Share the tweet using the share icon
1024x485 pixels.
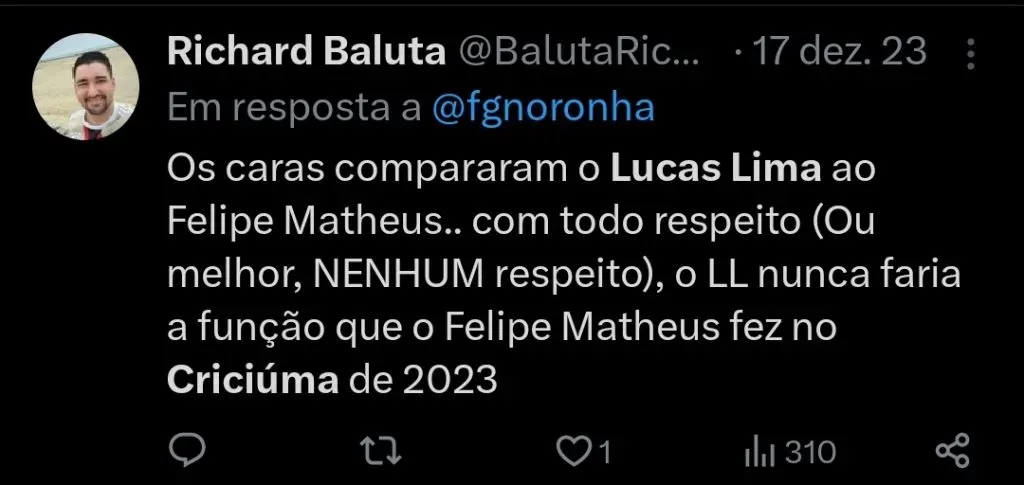pos(952,451)
